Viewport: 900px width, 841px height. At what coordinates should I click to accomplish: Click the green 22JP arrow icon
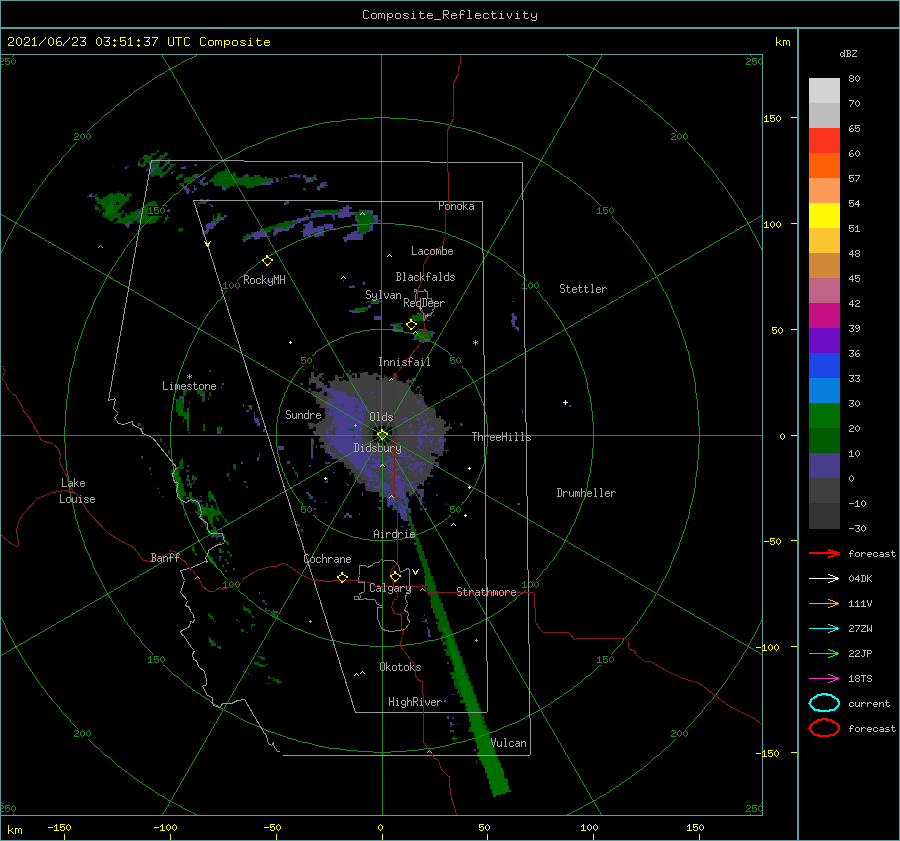pos(824,653)
